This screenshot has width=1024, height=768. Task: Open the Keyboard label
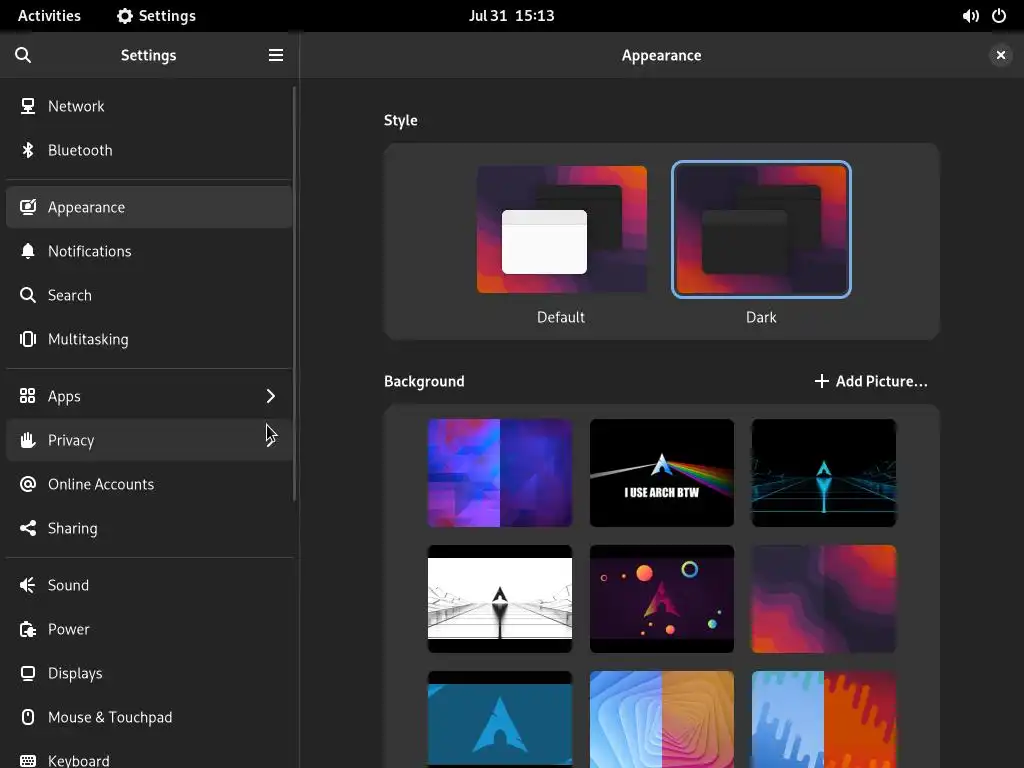point(78,761)
